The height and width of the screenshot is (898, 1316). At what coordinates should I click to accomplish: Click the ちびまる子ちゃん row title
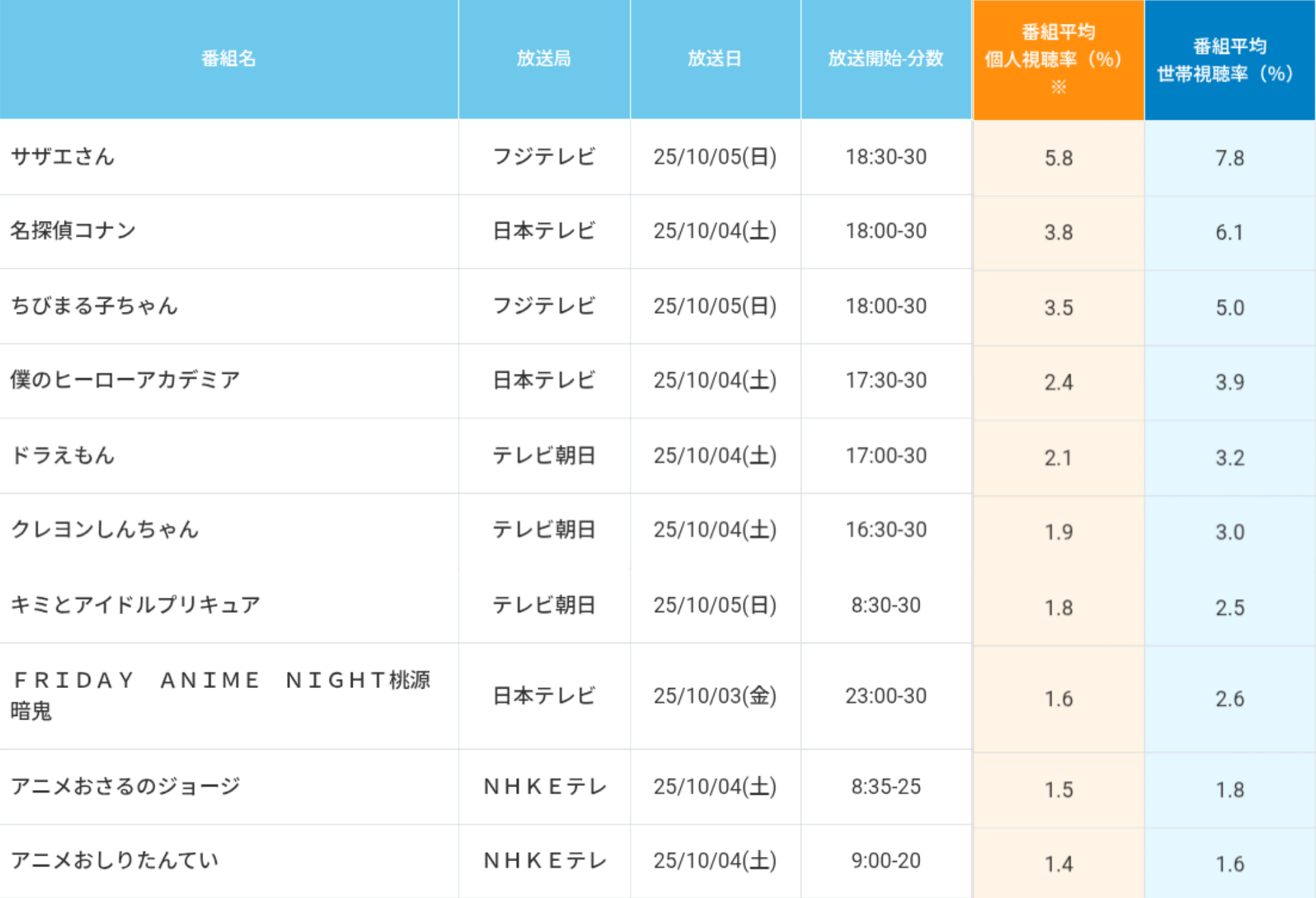click(x=94, y=306)
